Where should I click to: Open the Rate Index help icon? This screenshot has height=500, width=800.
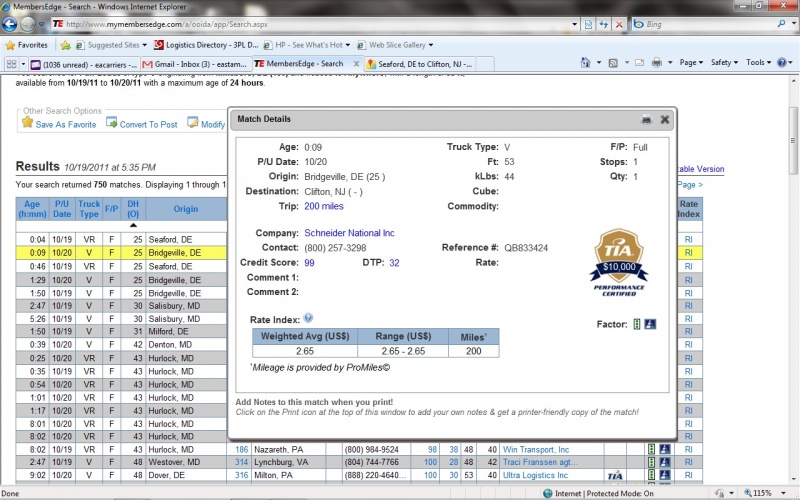click(x=308, y=318)
